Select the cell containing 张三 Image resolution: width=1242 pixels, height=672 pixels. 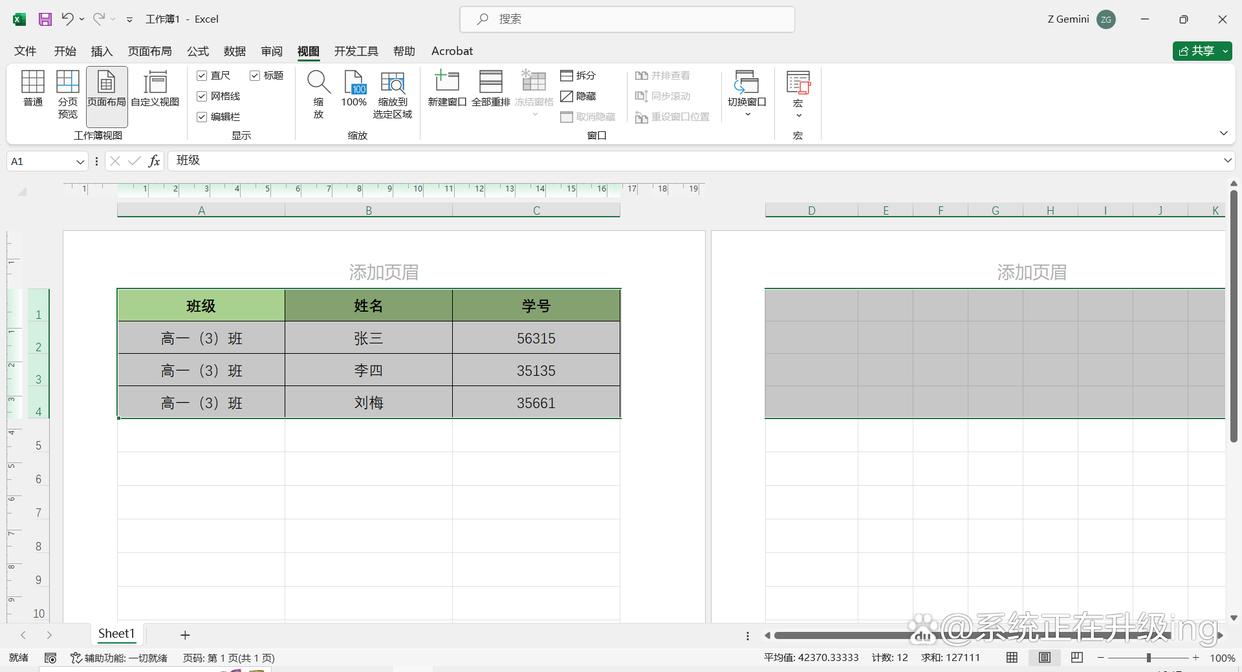pos(369,338)
